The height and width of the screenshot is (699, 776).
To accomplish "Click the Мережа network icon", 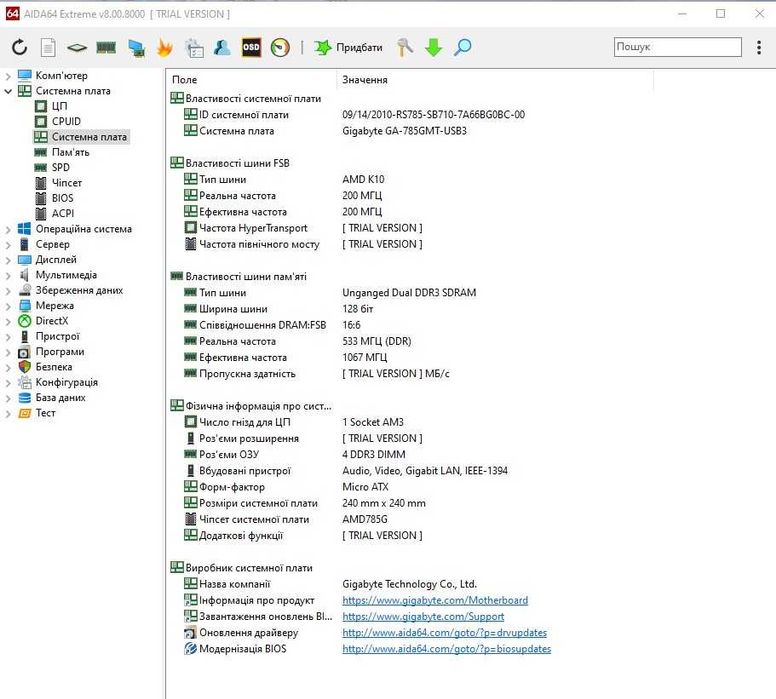I will point(24,306).
